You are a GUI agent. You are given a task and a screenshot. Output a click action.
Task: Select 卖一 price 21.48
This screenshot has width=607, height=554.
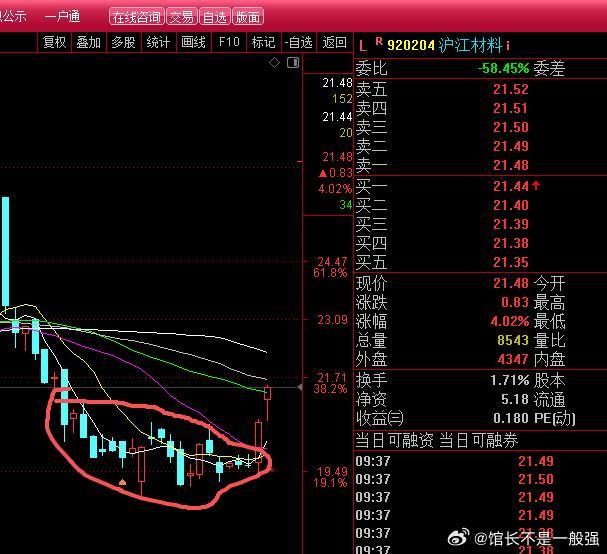511,166
